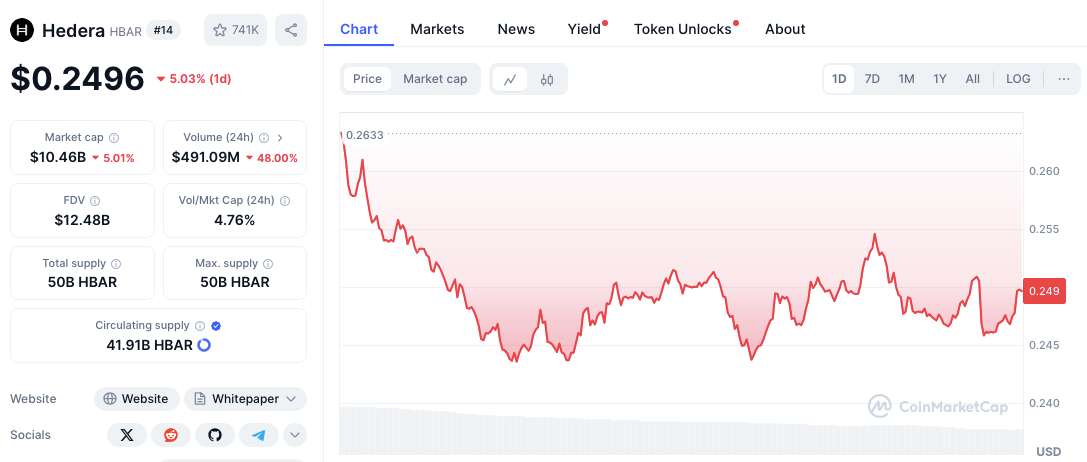Click the 0.2633 chart high label
The image size is (1087, 462).
click(x=365, y=135)
